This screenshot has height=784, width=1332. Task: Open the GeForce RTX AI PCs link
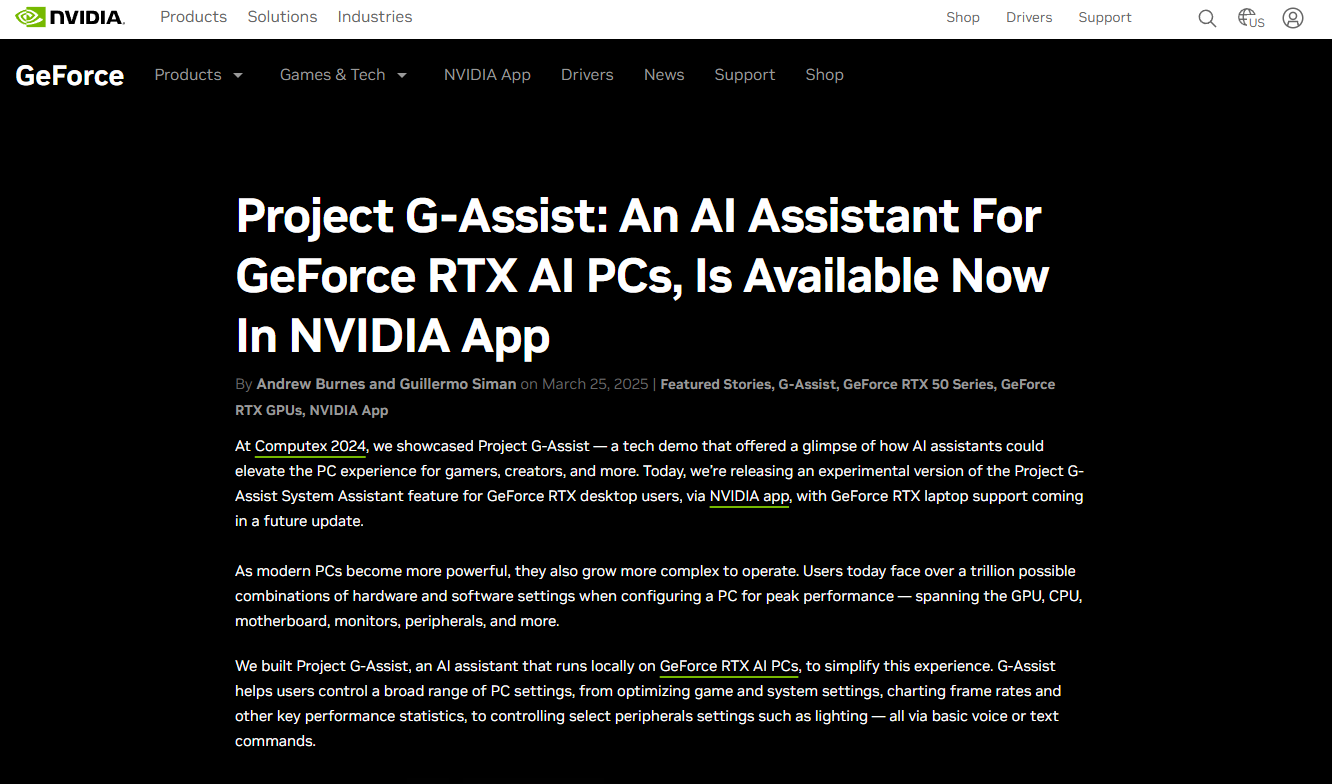tap(729, 666)
